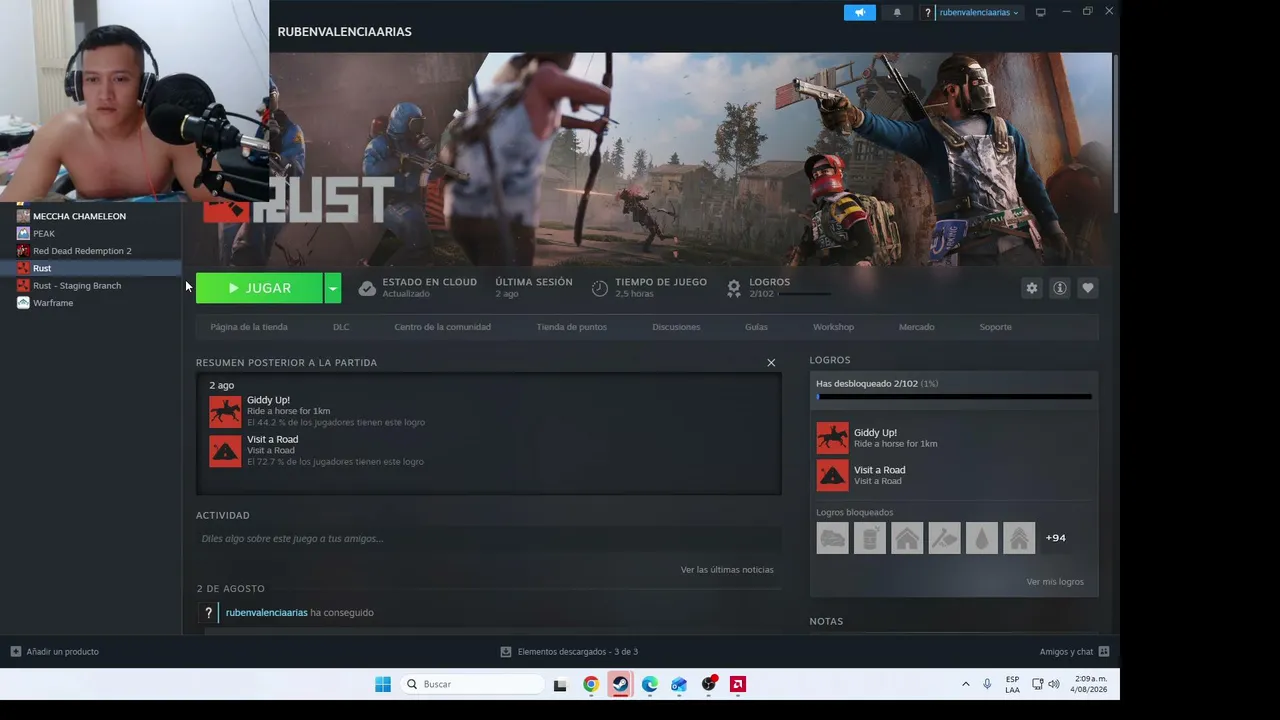Screen dimensions: 1280x720
Task: Add Rust to favorites with the heart icon
Action: click(x=1088, y=288)
